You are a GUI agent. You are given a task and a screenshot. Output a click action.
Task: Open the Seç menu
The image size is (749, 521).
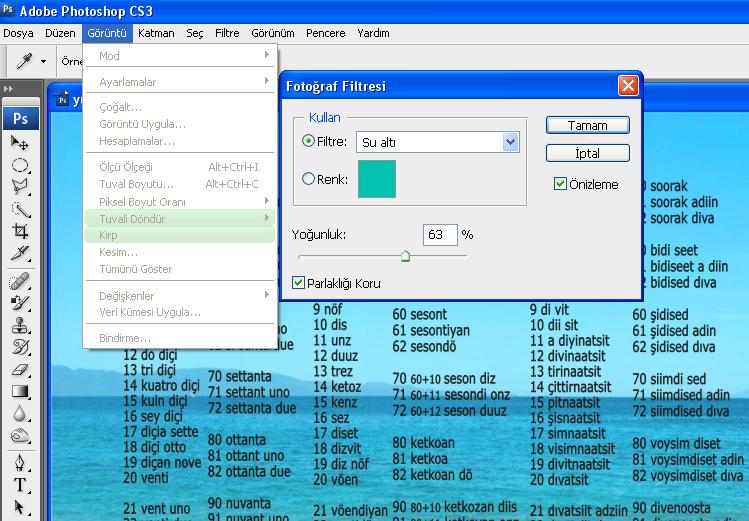[194, 33]
